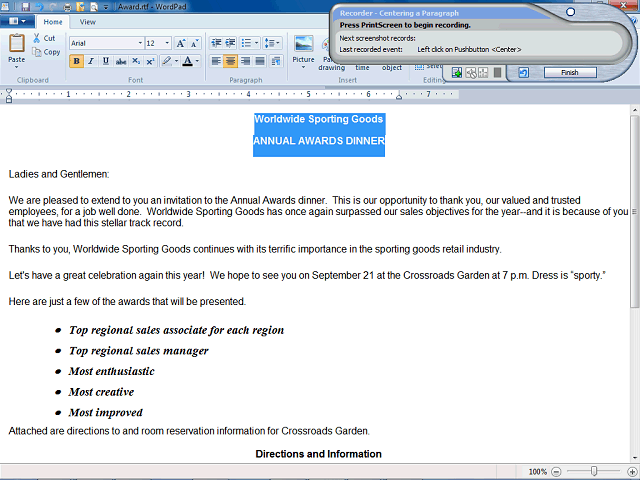Open the Line spacing dropdown
The image size is (640, 480).
(272, 43)
